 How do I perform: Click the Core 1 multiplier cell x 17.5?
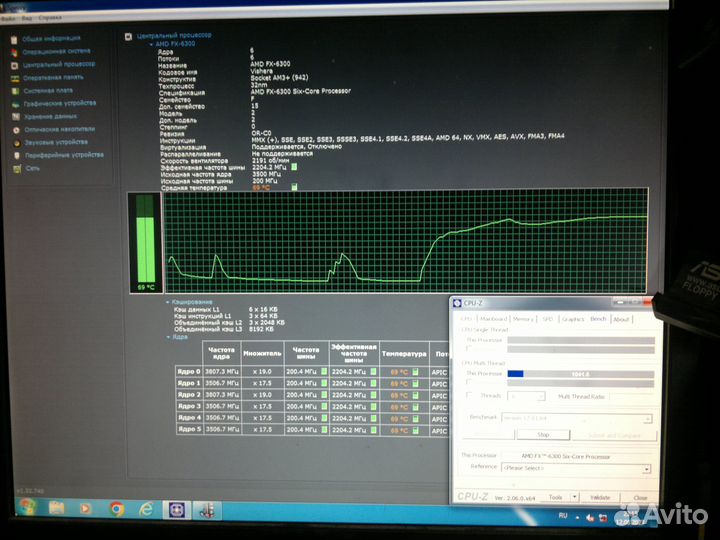tap(262, 383)
